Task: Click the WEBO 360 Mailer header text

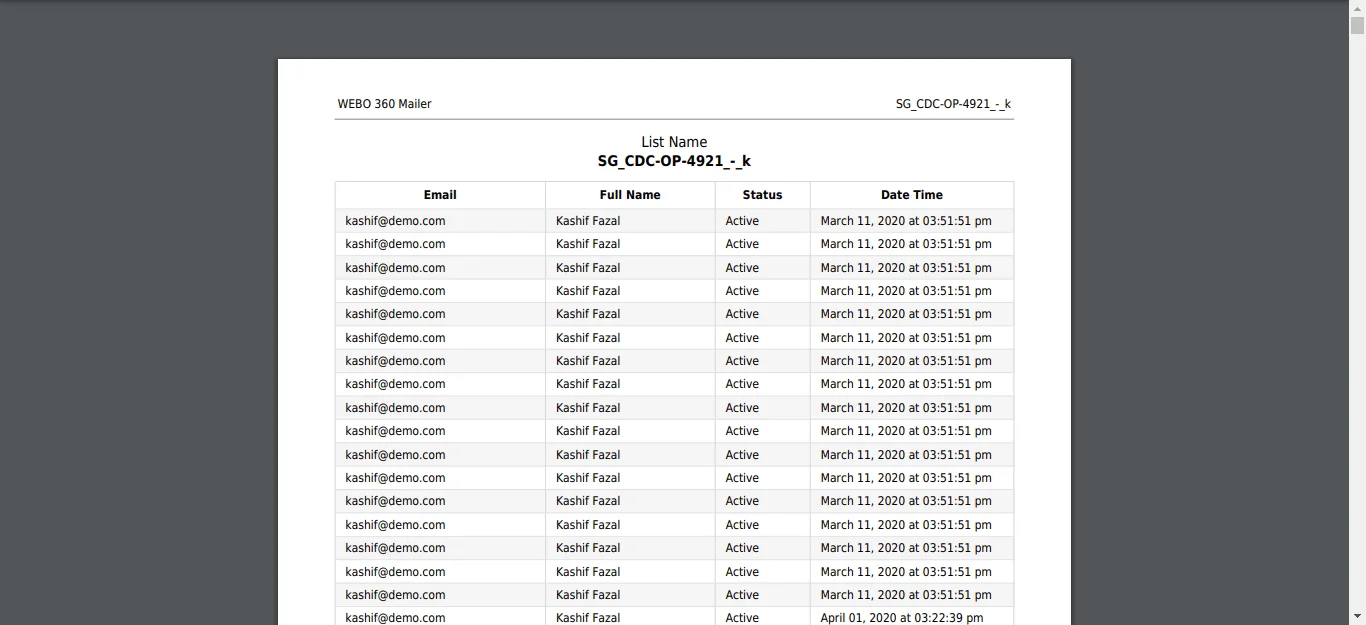Action: click(385, 104)
